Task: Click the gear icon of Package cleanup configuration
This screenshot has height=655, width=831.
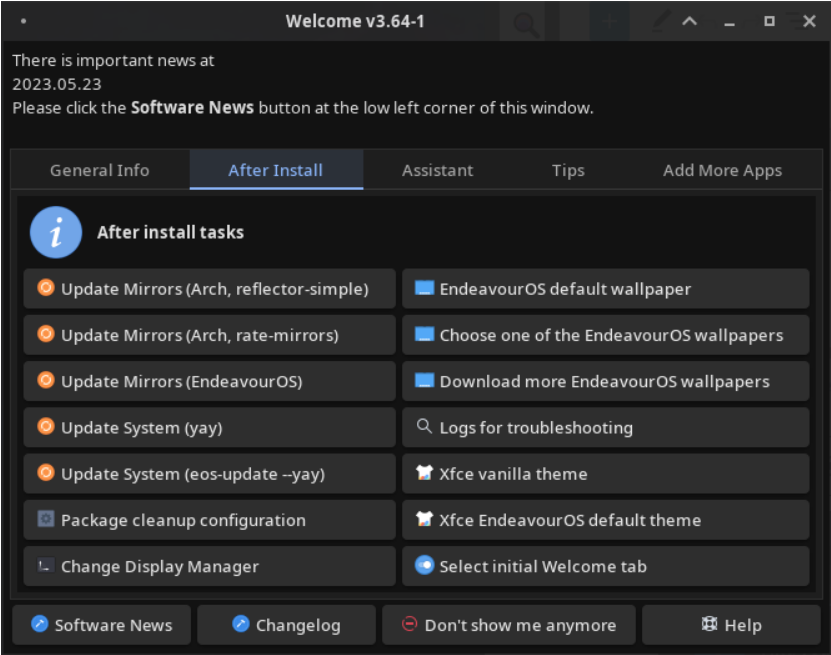Action: point(46,519)
